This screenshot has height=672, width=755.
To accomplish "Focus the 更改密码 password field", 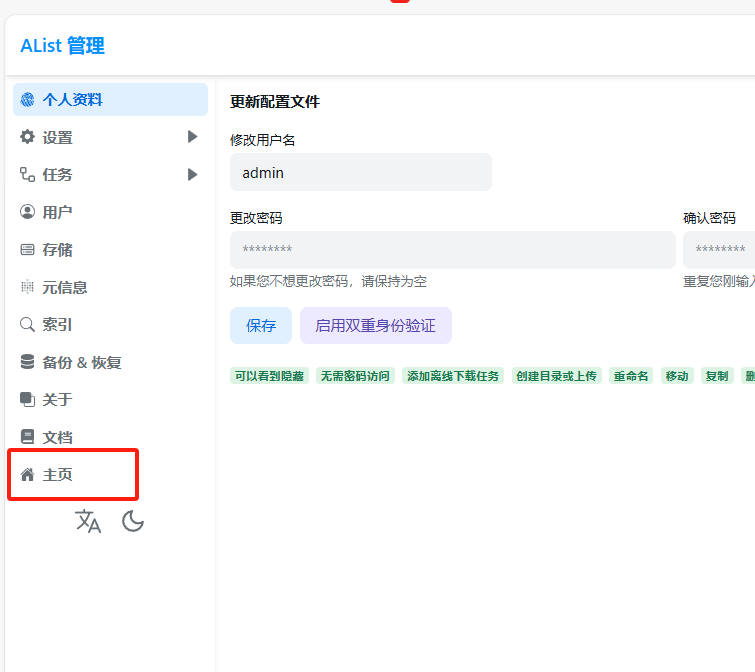I will [453, 250].
